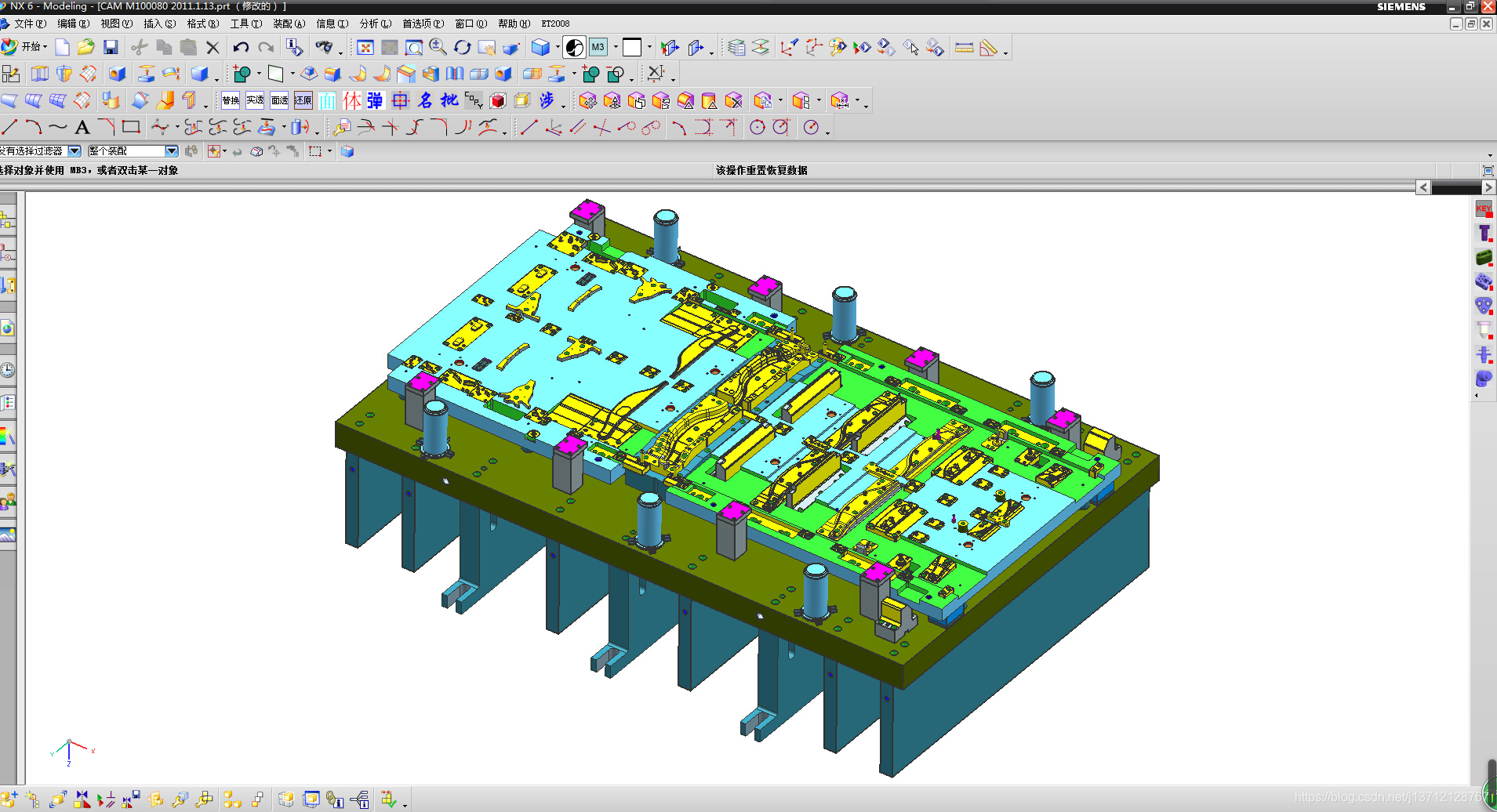Select the Zoom magnifier tool
Image resolution: width=1497 pixels, height=812 pixels.
(x=438, y=47)
